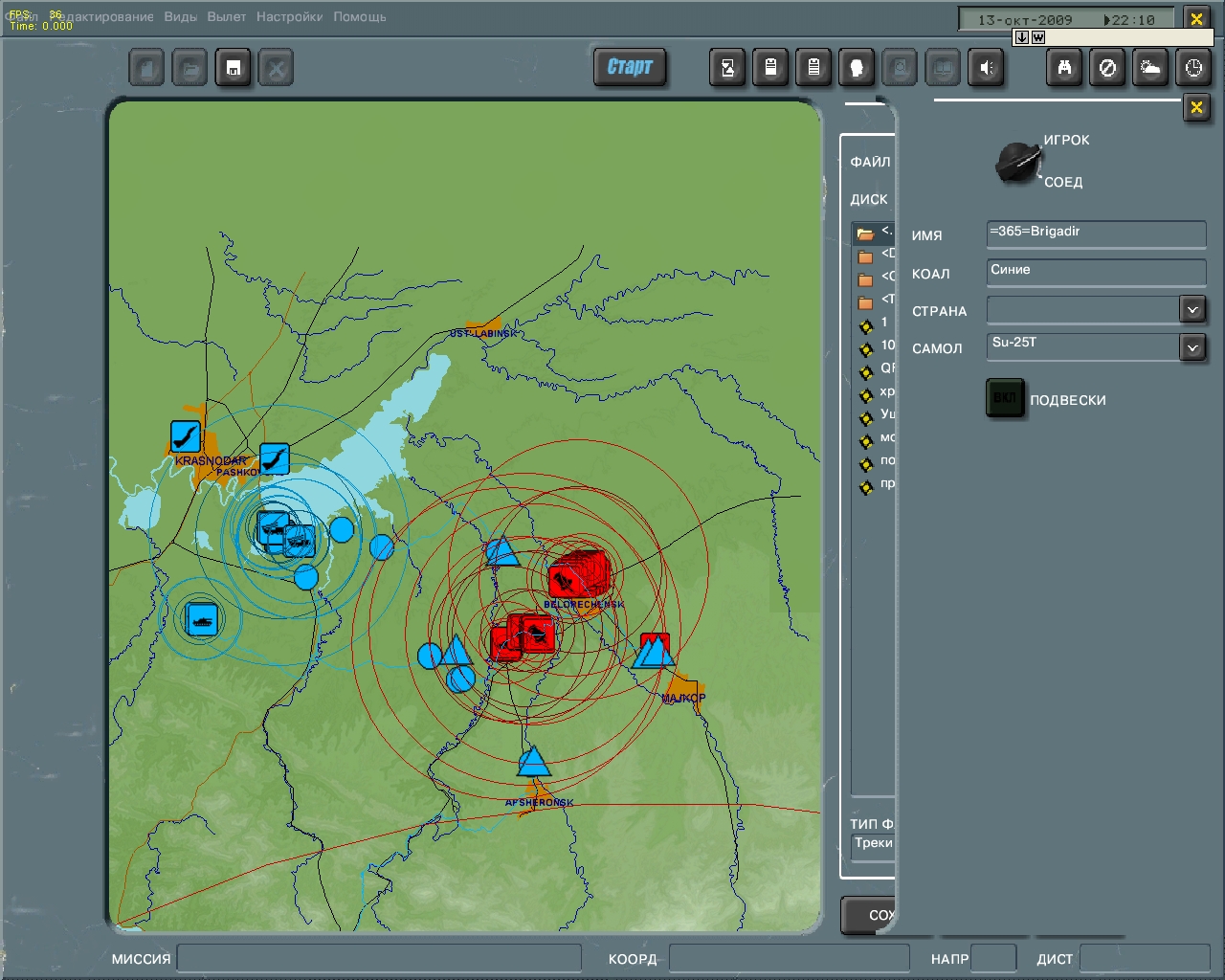
Task: Open the head silhouette pilot icon
Action: click(x=857, y=68)
